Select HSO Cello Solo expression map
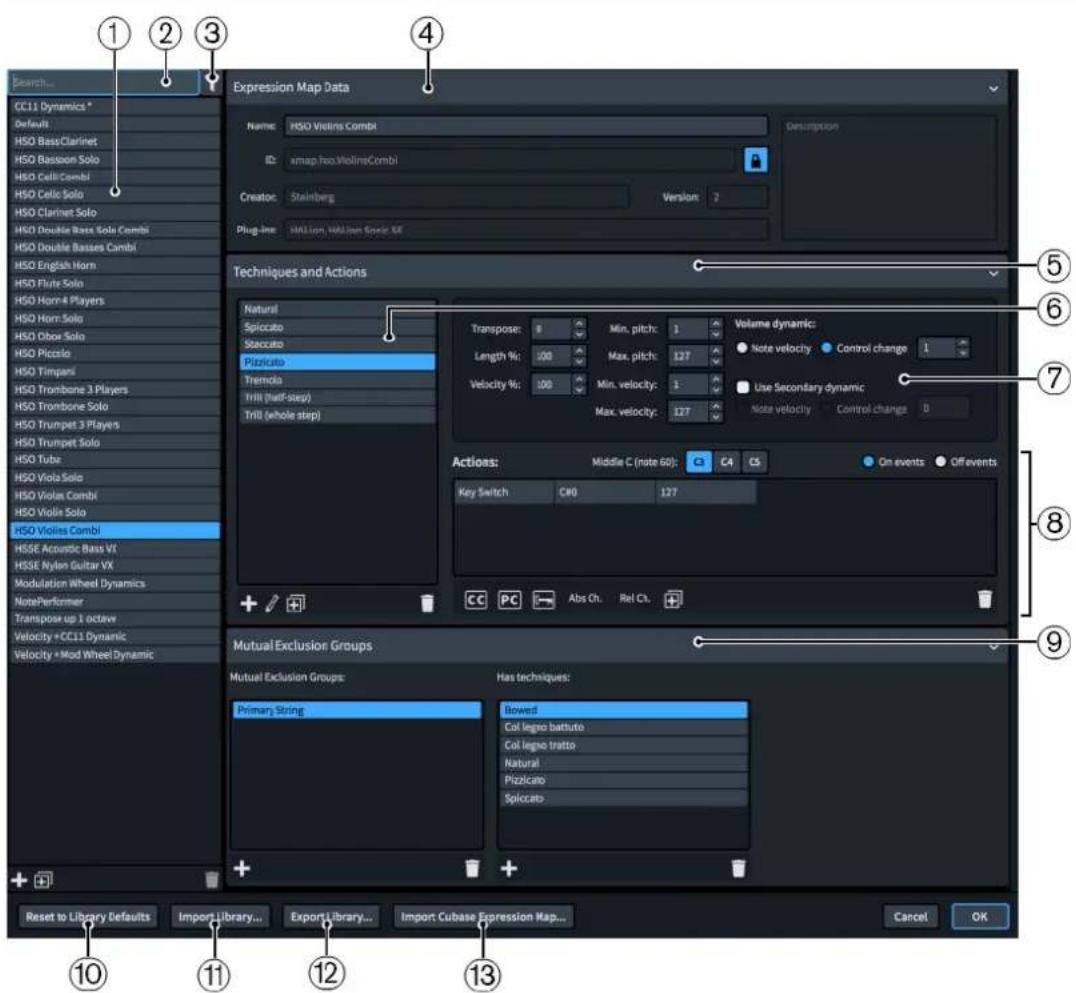Screen dimensions: 1076x993 tap(115, 195)
